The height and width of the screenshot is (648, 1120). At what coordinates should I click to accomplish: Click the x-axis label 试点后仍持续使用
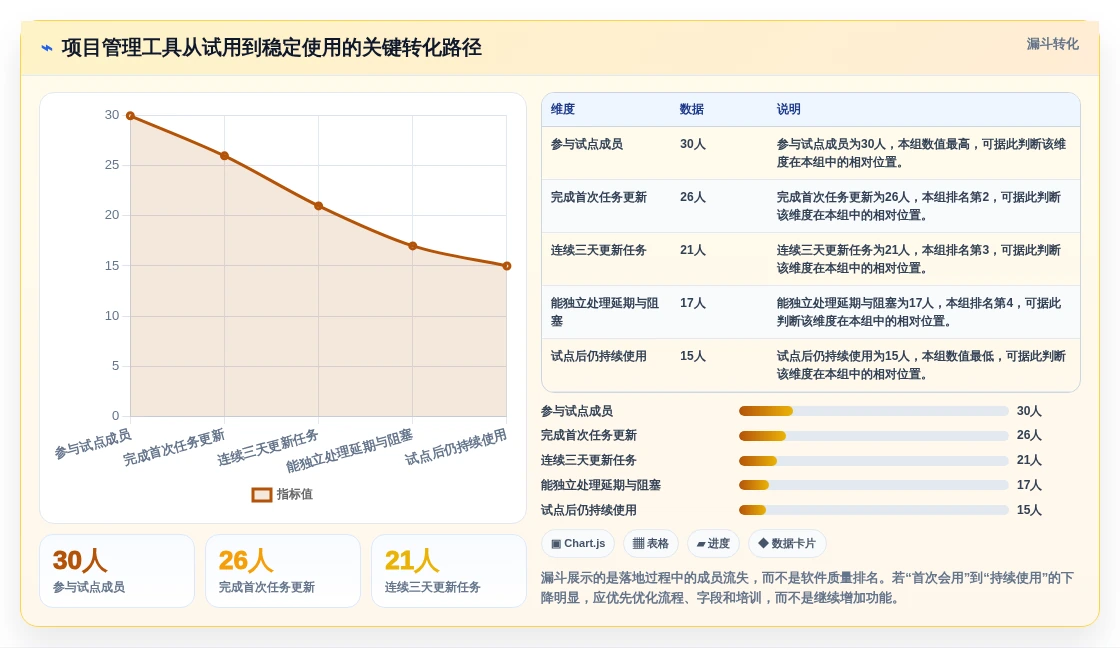coord(456,447)
